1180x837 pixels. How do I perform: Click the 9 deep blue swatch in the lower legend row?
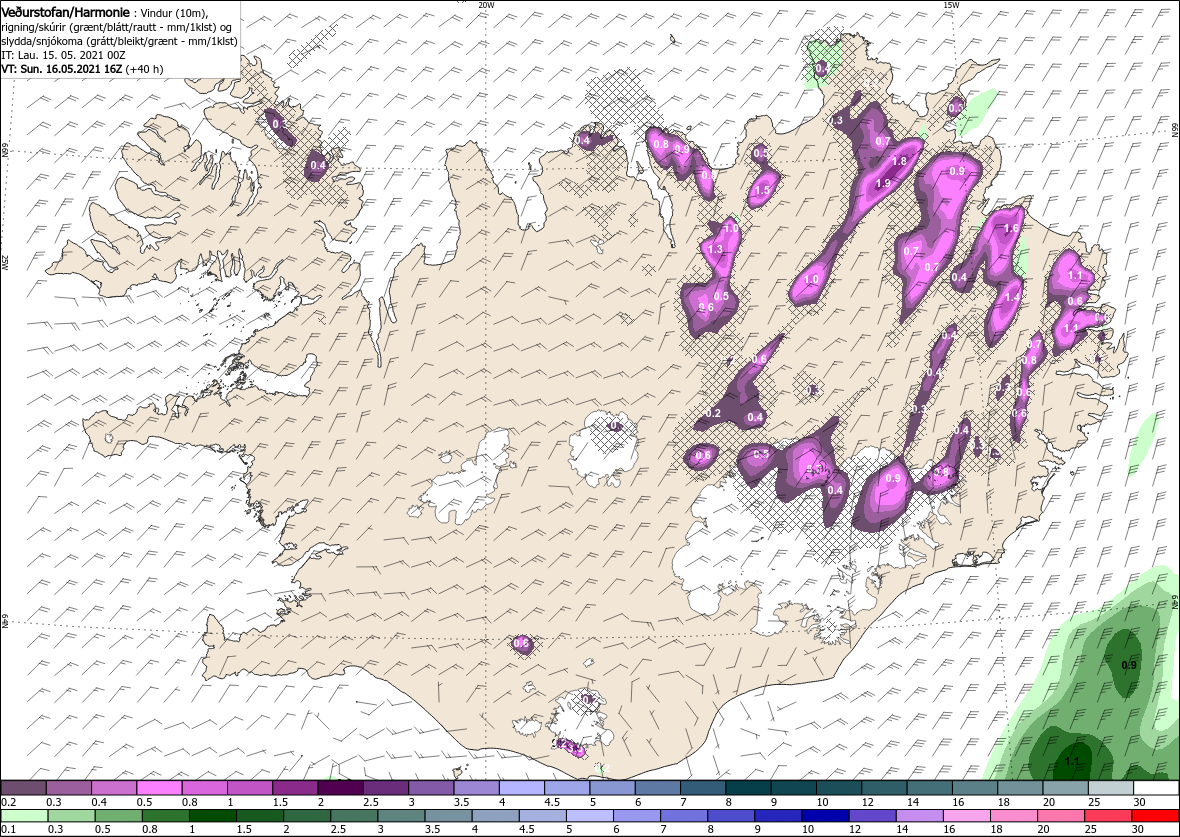[x=778, y=816]
